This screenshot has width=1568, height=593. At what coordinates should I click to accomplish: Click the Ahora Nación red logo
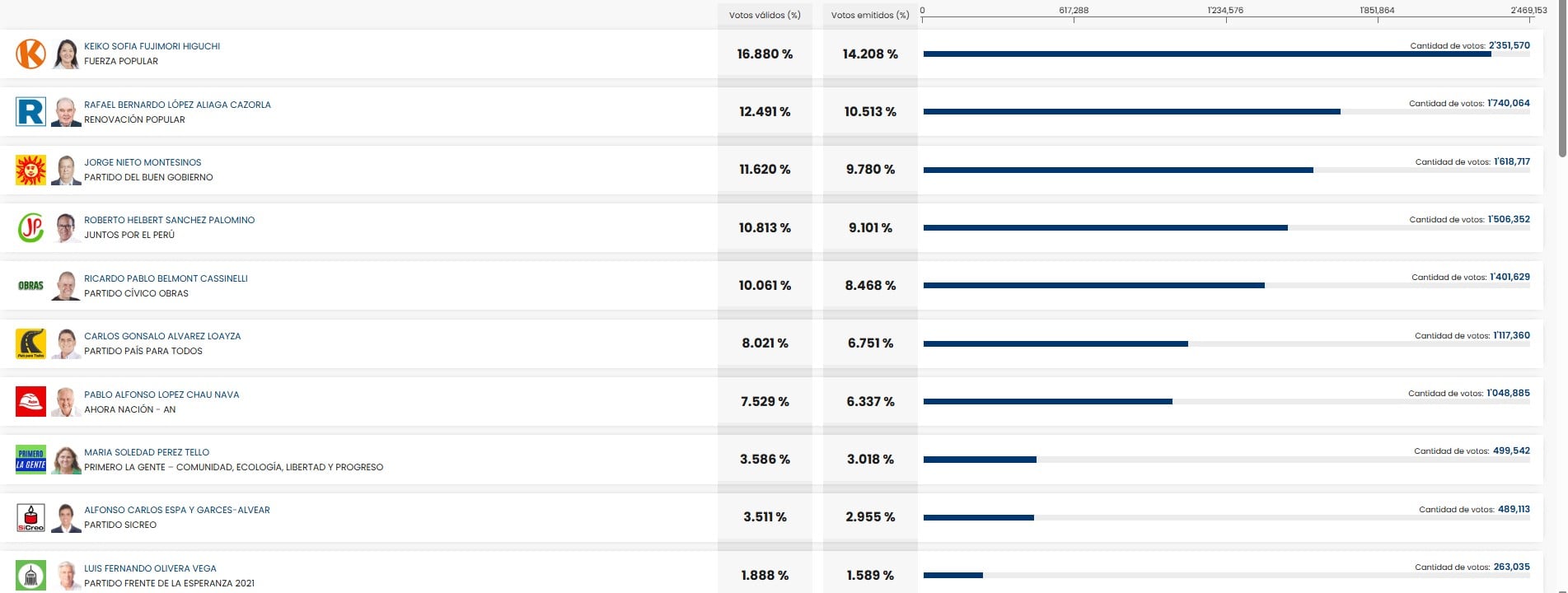click(x=30, y=402)
